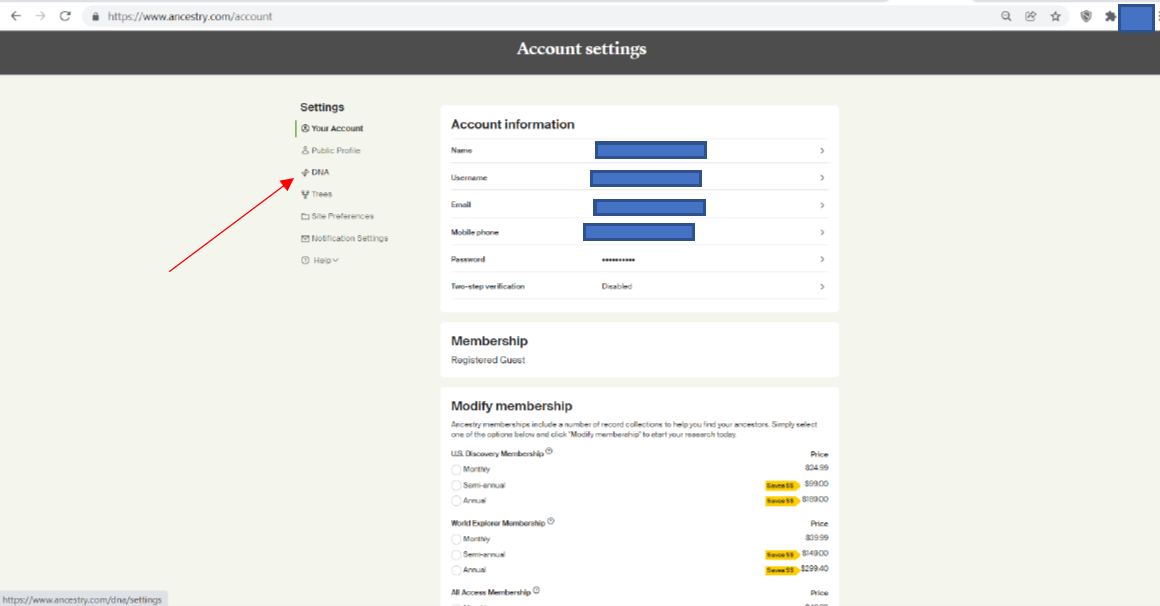
Task: Open DNA settings section
Action: click(320, 172)
